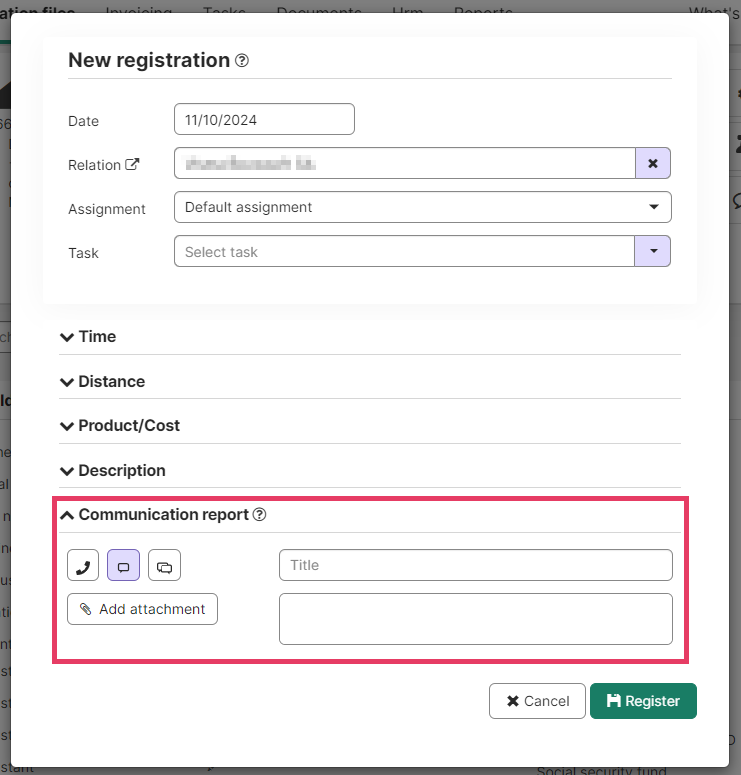Viewport: 741px width, 775px height.
Task: Open the Task dropdown arrow
Action: [x=653, y=251]
